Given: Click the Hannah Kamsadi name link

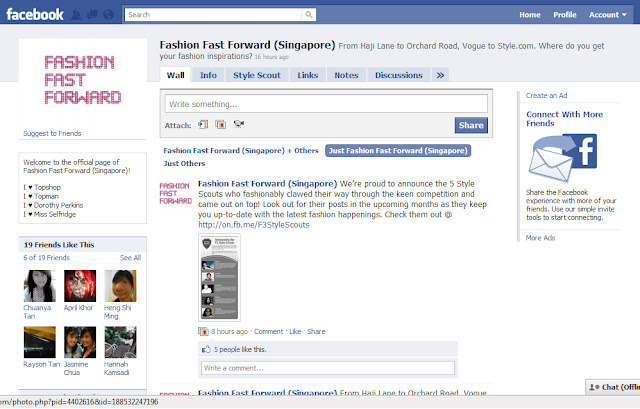Looking at the screenshot, I should pos(117,368).
